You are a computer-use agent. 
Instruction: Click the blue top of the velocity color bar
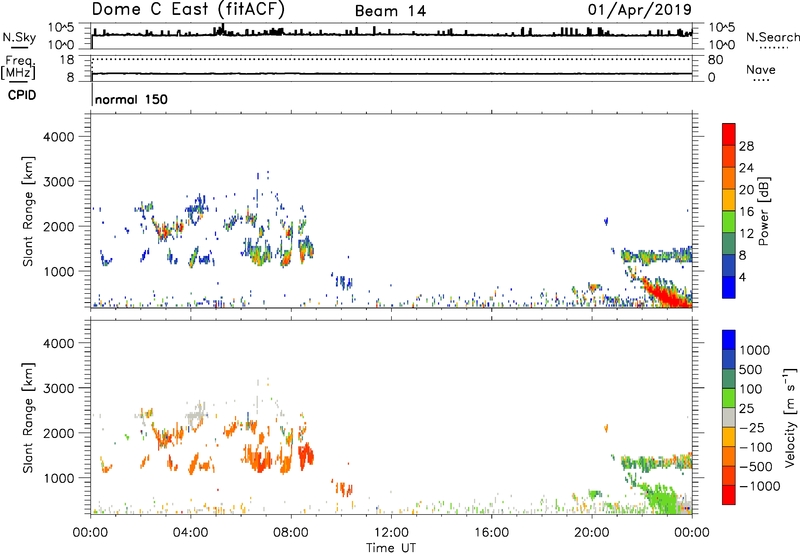click(729, 340)
